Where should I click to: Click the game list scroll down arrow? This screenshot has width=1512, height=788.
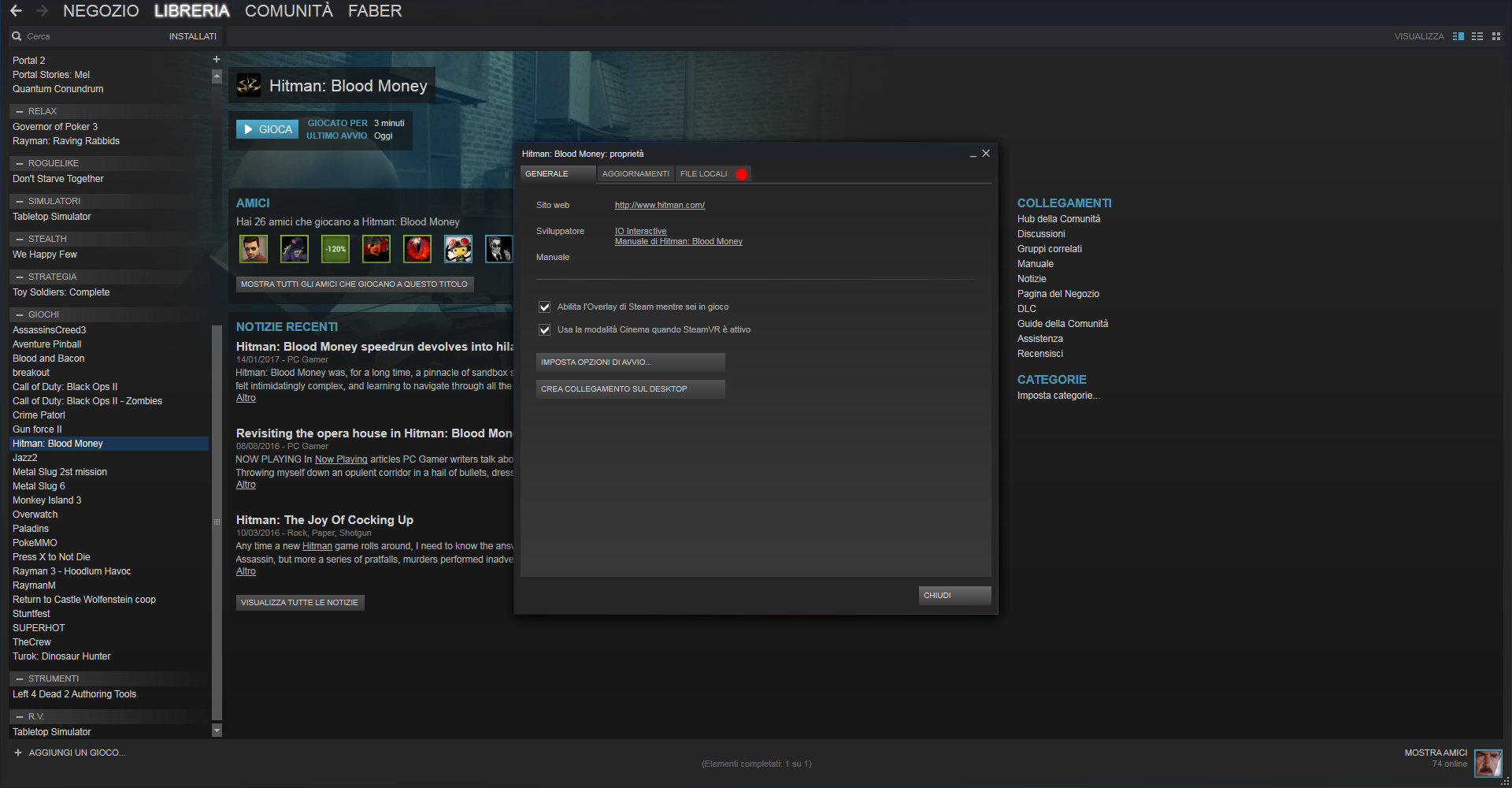pyautogui.click(x=217, y=730)
